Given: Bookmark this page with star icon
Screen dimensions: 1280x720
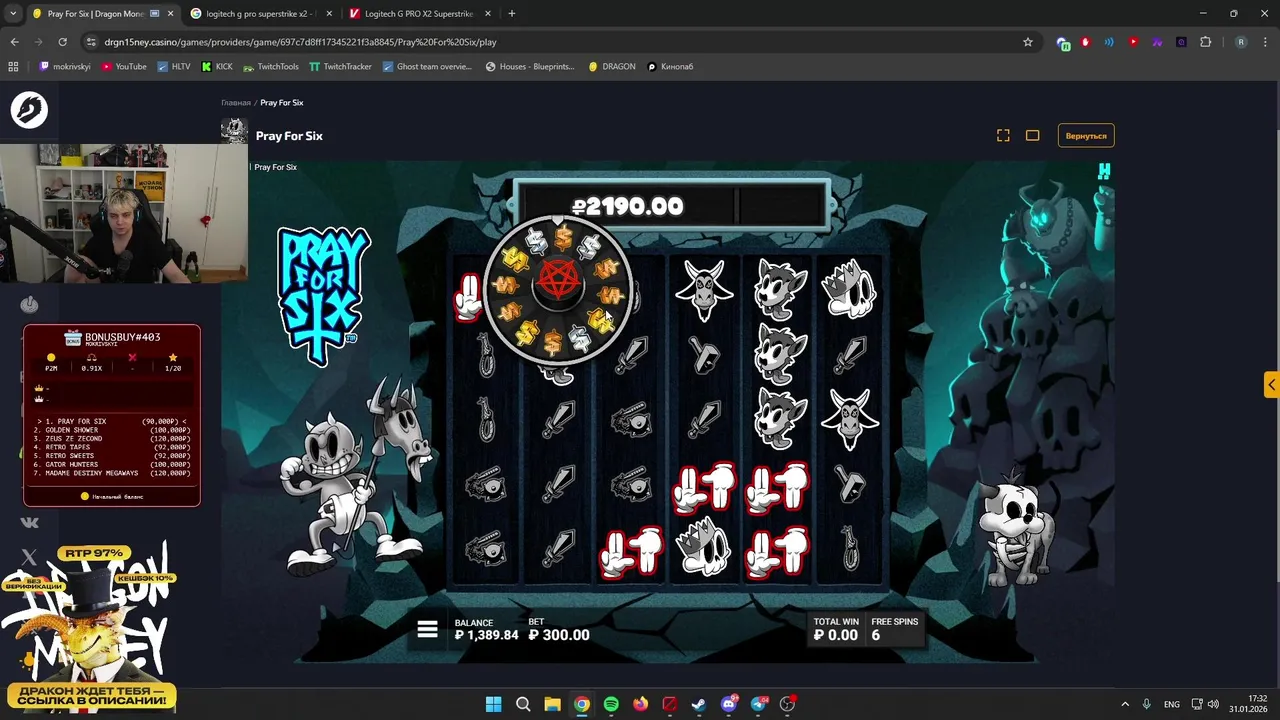Looking at the screenshot, I should 1027,42.
